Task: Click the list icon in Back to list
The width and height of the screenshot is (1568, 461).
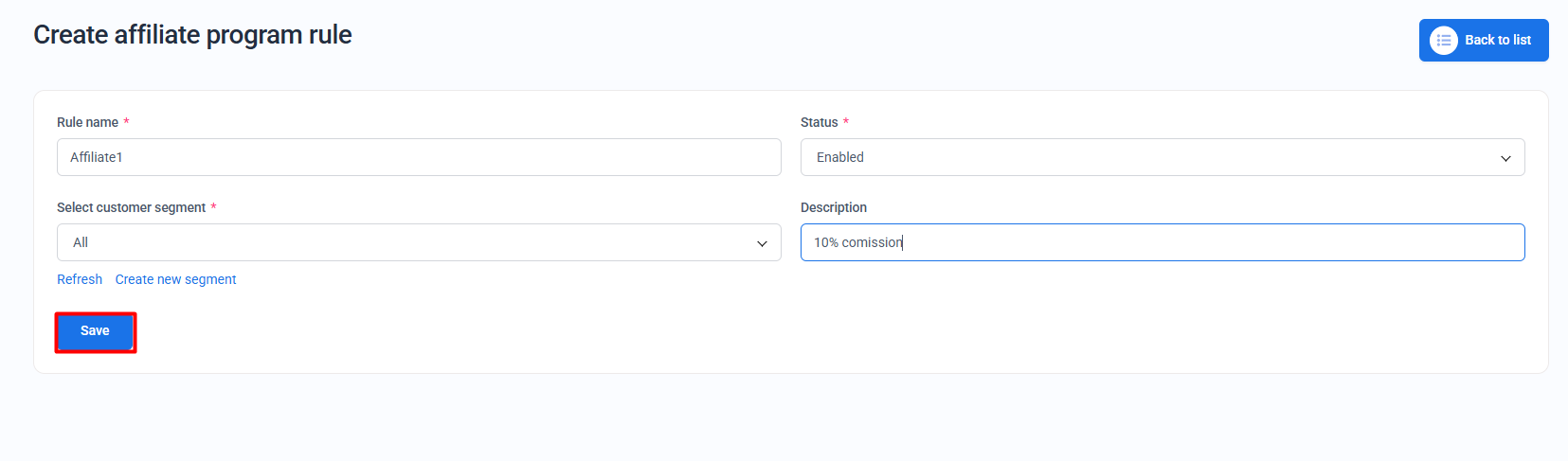Action: tap(1443, 40)
